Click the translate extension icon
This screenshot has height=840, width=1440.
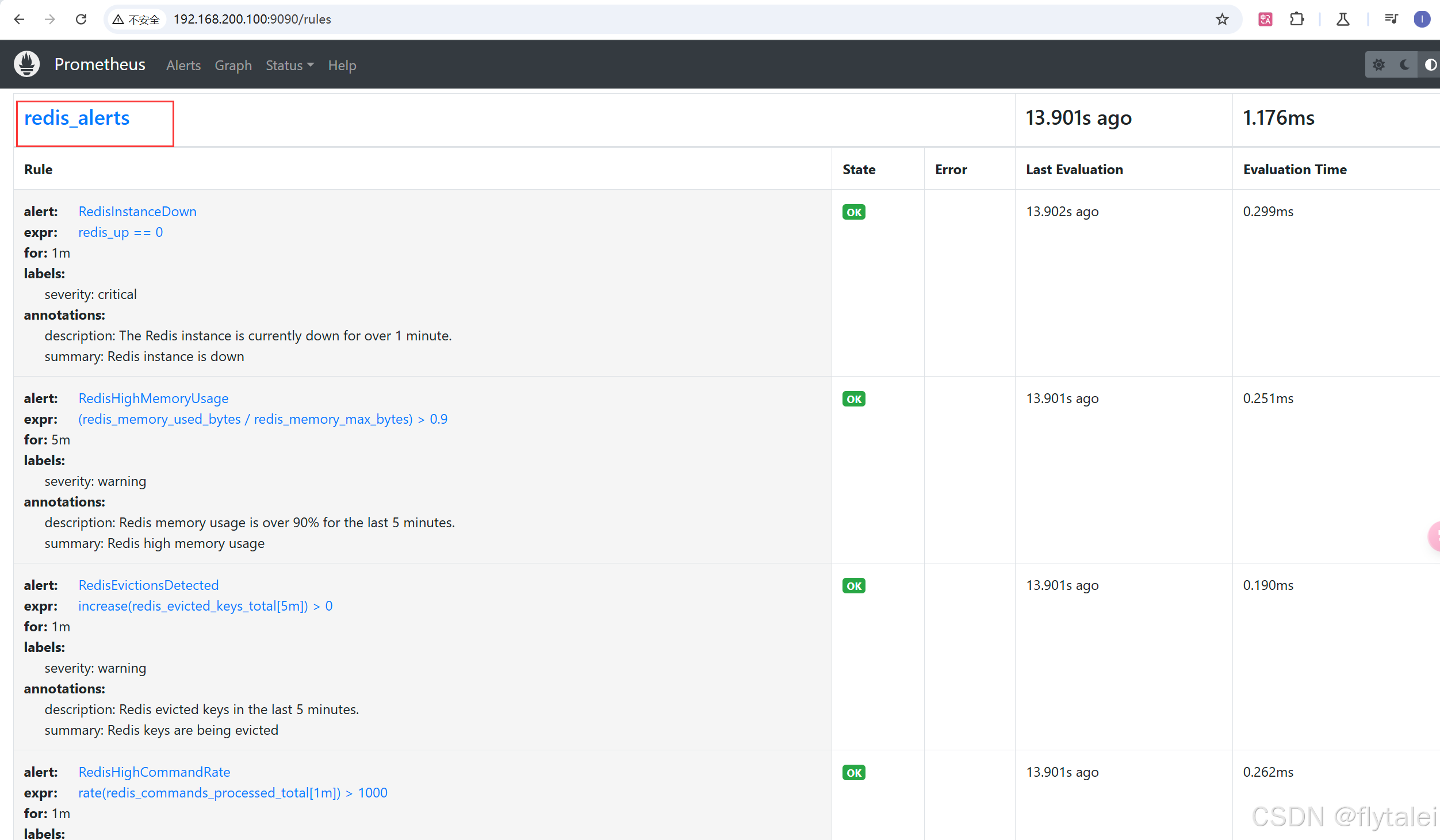[x=1265, y=19]
